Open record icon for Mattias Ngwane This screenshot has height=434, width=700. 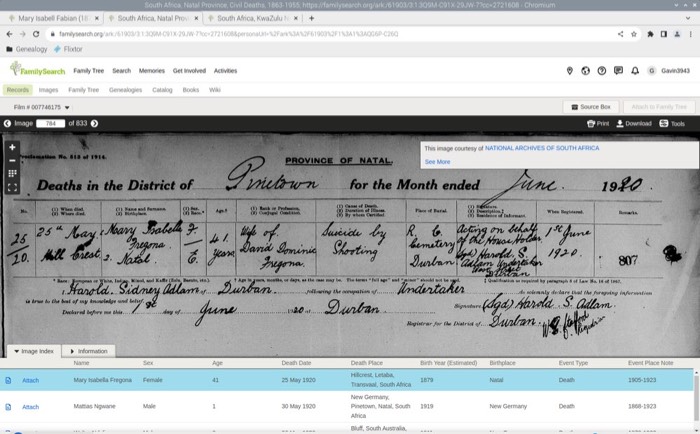(8, 407)
